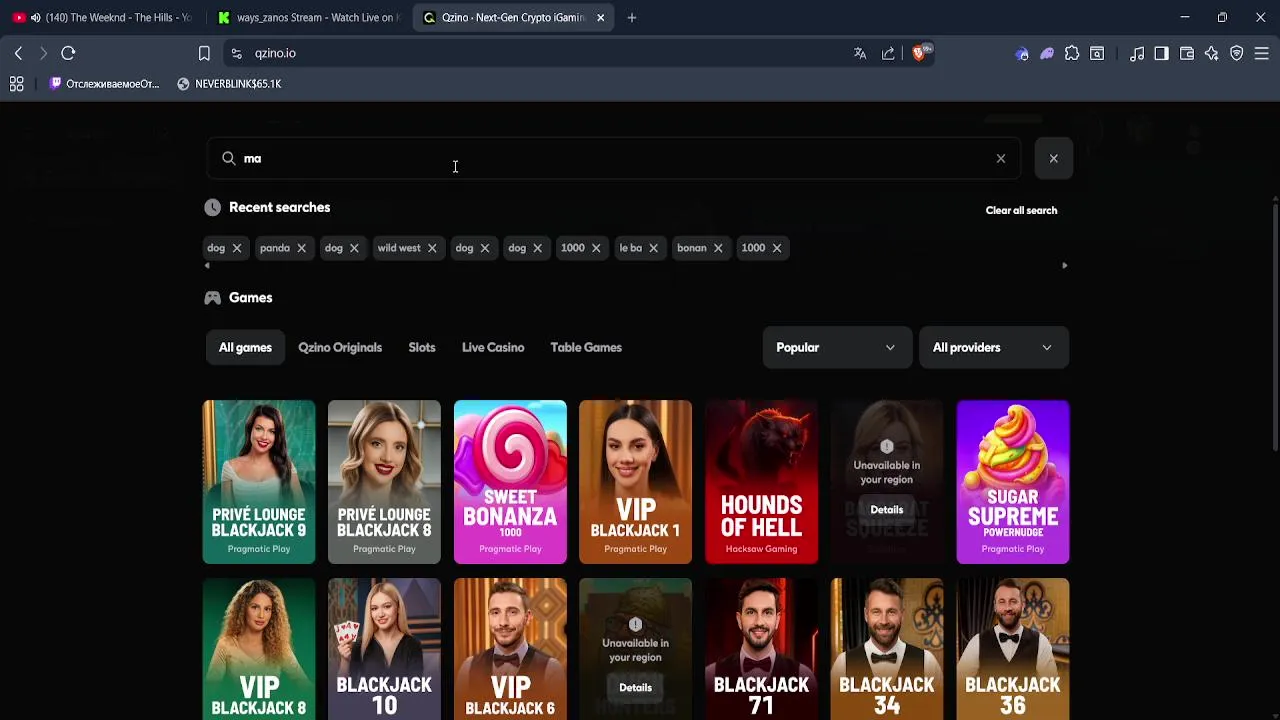Toggle the browser sidebar panel icon
The height and width of the screenshot is (720, 1280).
click(1161, 53)
